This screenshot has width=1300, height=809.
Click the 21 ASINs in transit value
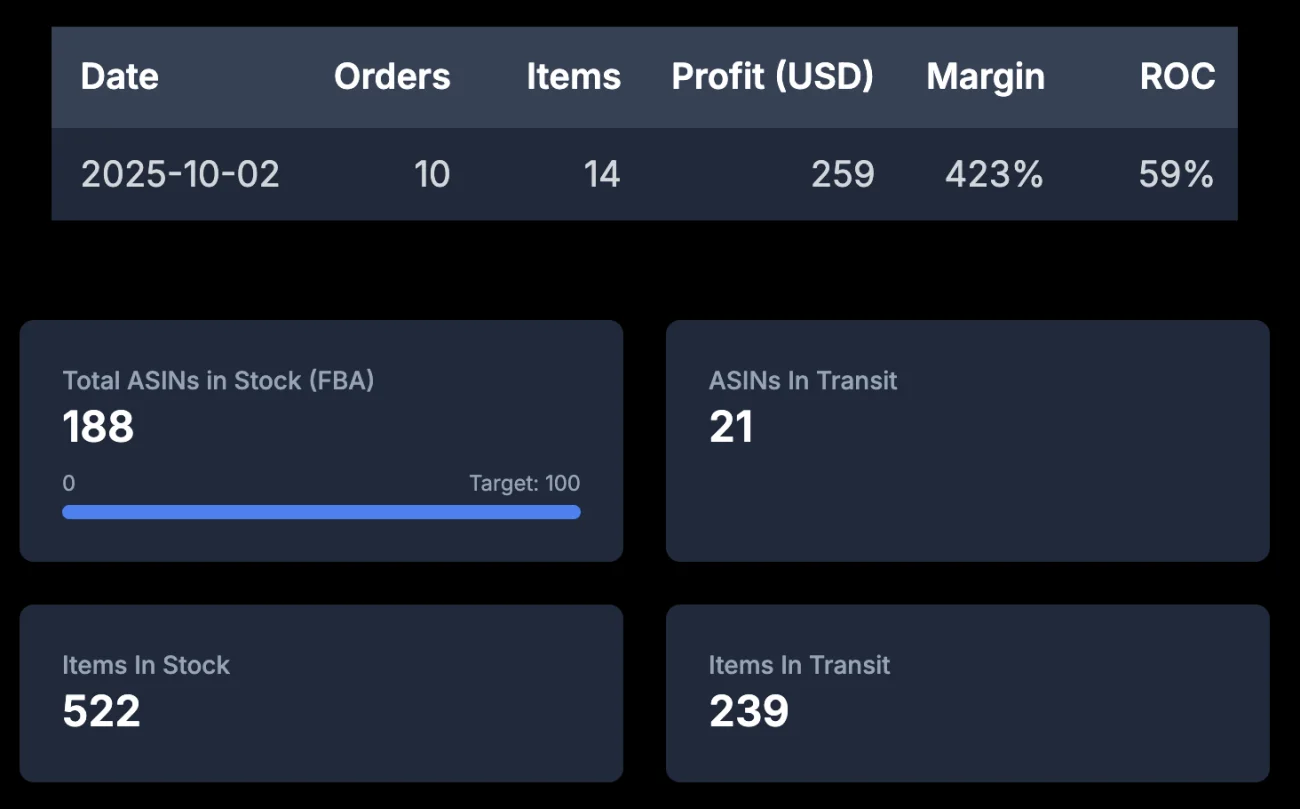[x=731, y=427]
